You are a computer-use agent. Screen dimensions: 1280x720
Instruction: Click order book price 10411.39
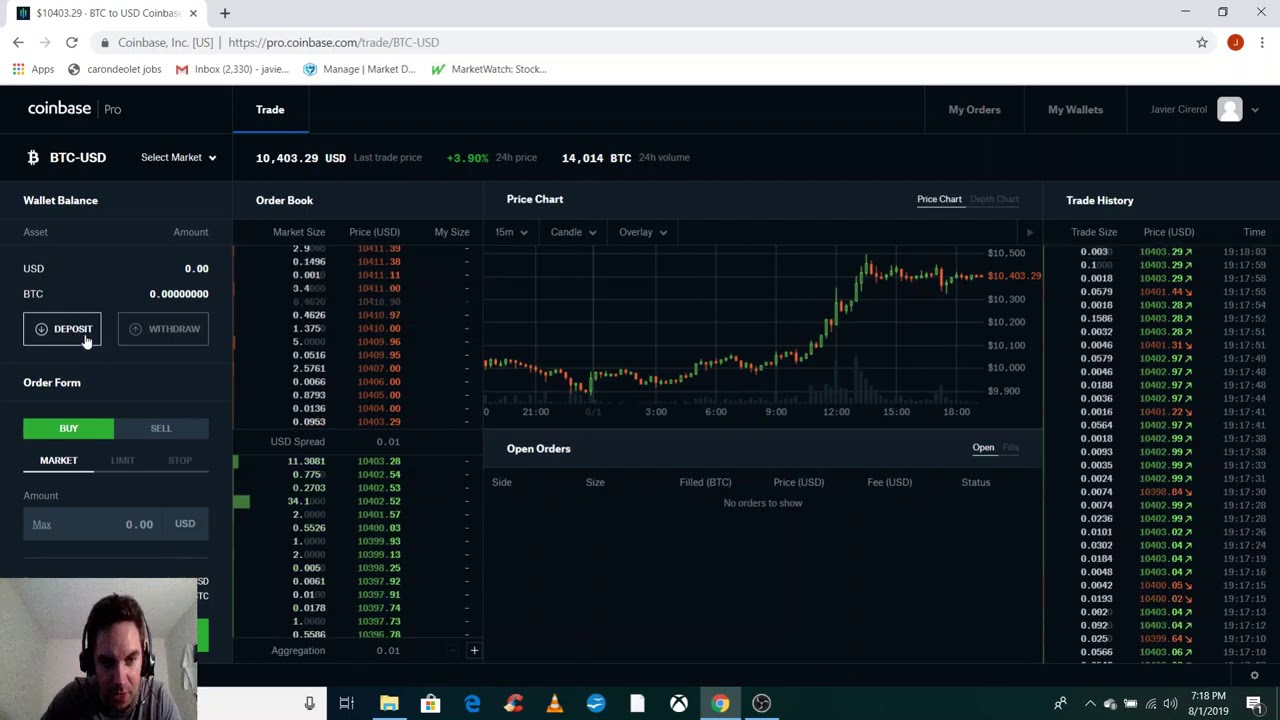[380, 248]
